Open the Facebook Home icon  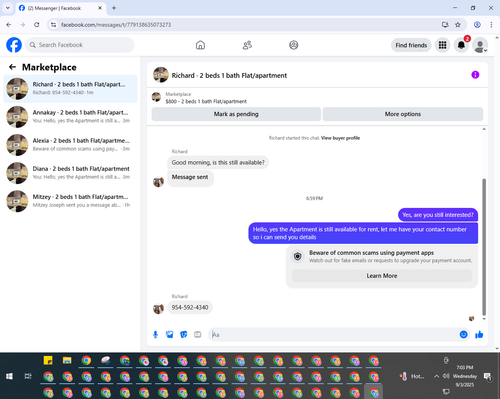click(200, 45)
